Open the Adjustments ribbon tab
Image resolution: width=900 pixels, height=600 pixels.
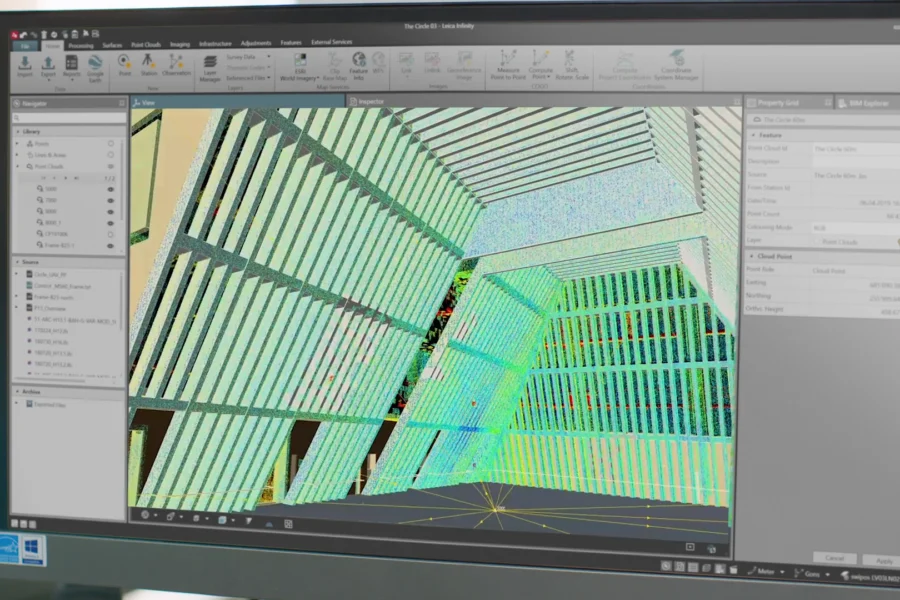click(x=256, y=43)
